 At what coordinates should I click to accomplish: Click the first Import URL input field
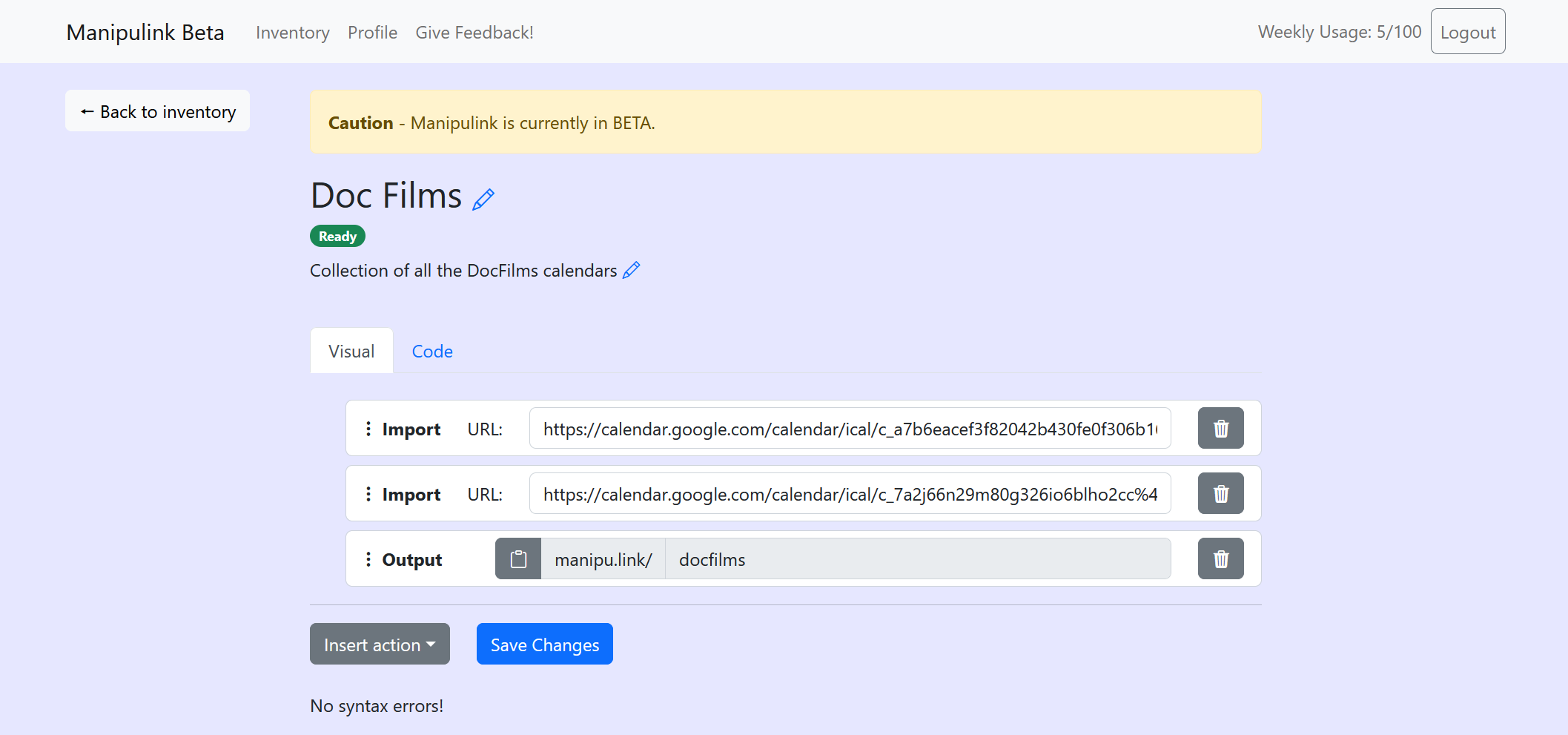pyautogui.click(x=850, y=428)
